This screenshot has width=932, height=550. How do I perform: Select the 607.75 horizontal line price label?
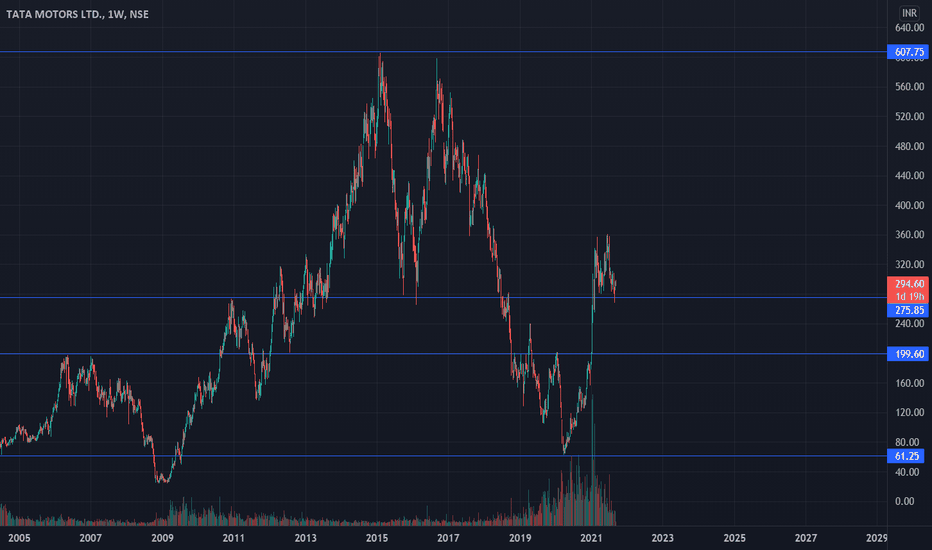pos(908,52)
